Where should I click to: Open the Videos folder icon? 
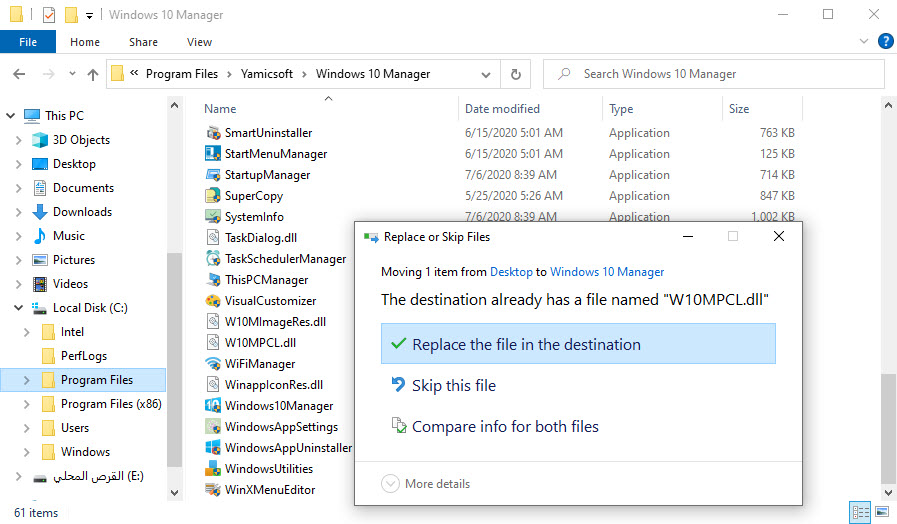coord(40,284)
